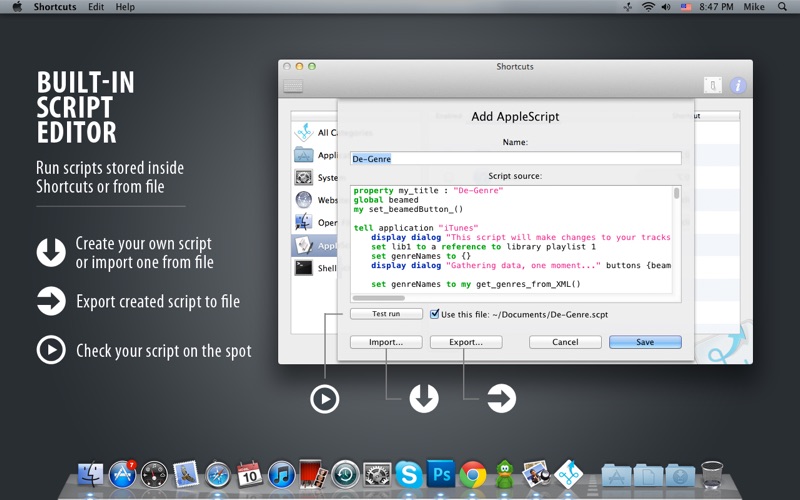Click the 'tell application "iTunes"' line
Image resolution: width=800 pixels, height=500 pixels.
416,228
